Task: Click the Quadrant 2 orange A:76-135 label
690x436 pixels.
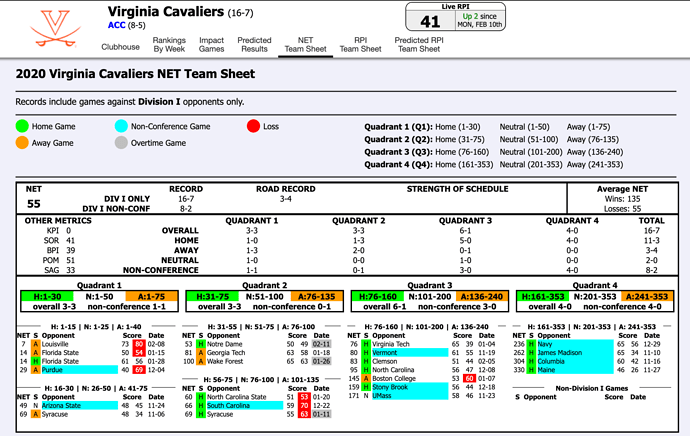Action: 317,297
